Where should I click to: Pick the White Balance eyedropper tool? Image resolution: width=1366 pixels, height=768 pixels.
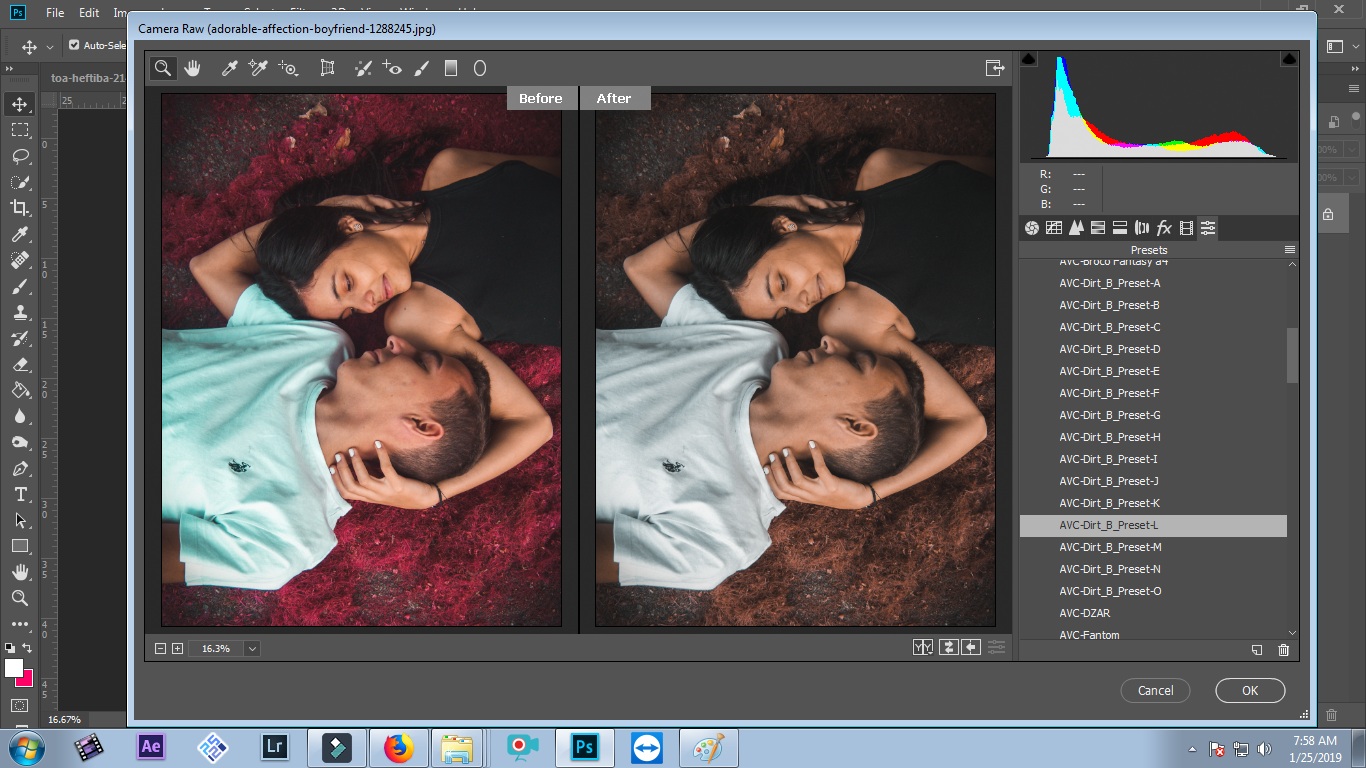[x=229, y=68]
